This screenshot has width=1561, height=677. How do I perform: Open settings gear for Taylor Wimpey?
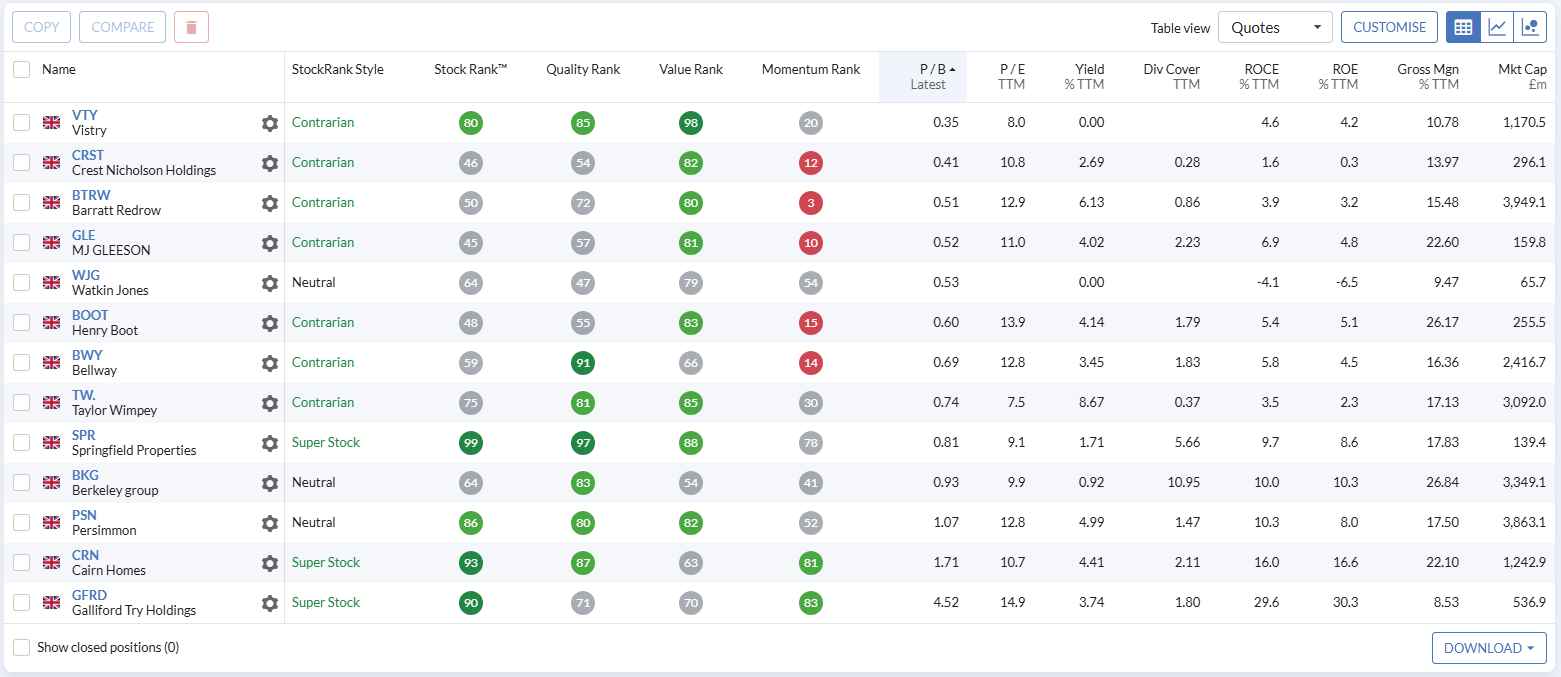269,403
